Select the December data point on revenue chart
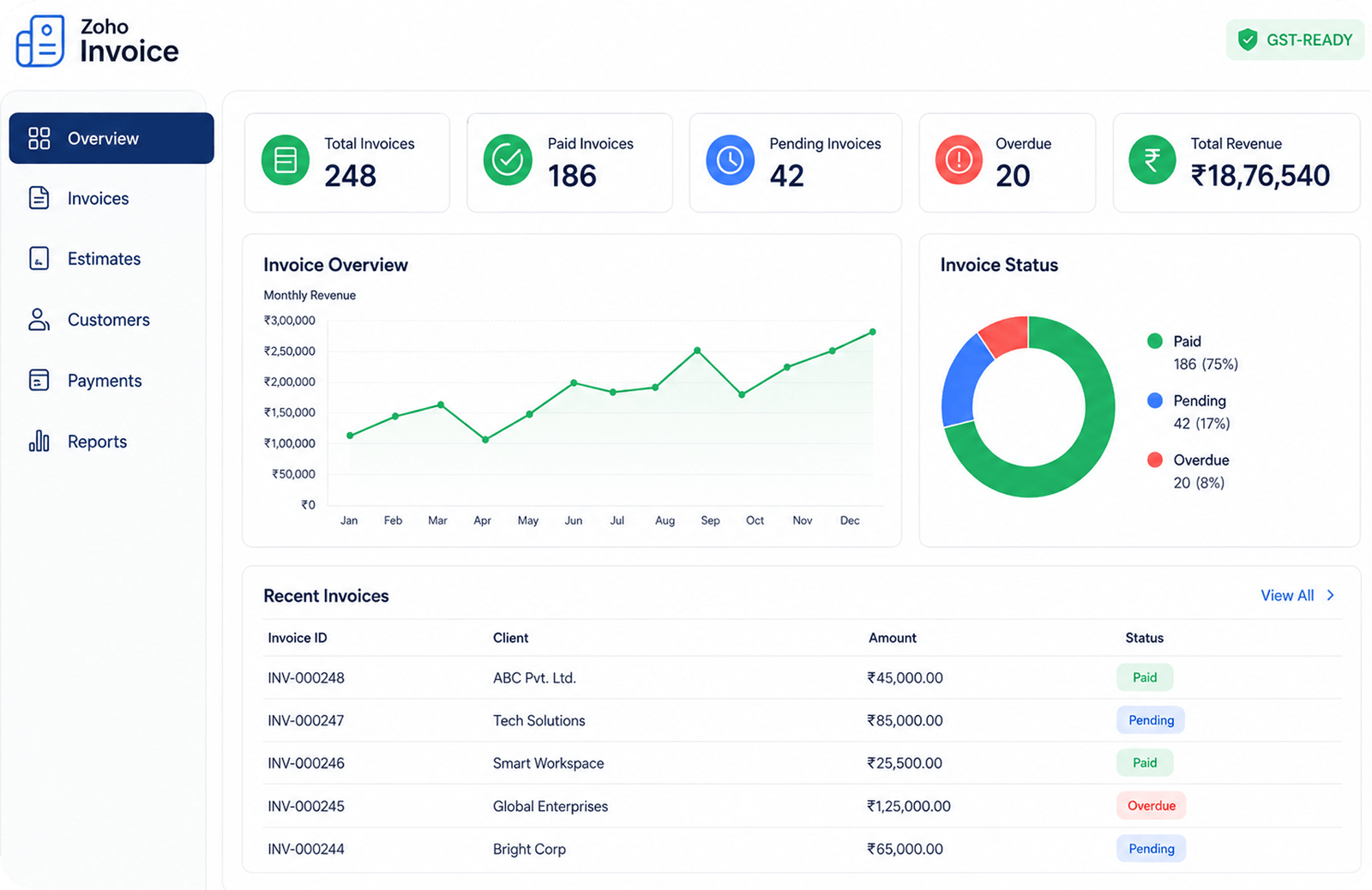The width and height of the screenshot is (1372, 890). (873, 332)
